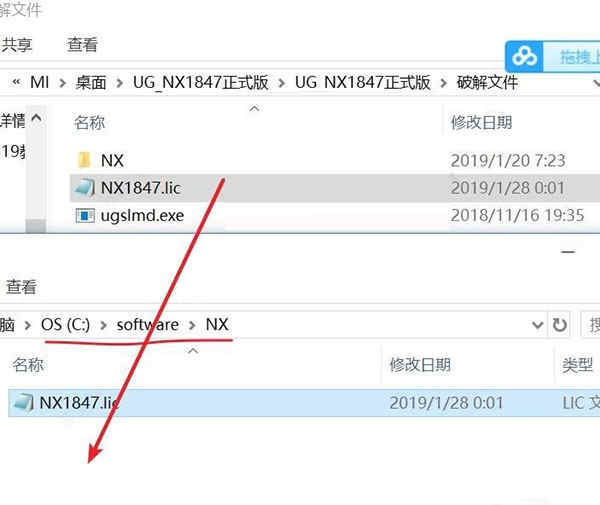Click the left pane vertical scrollbar thumb
This screenshot has height=505, width=600.
coord(36,225)
